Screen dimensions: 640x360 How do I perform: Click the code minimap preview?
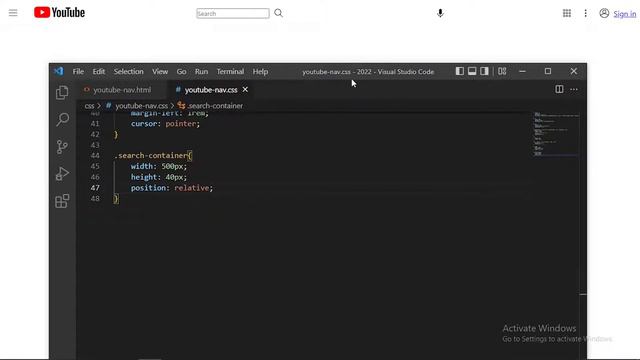click(555, 134)
